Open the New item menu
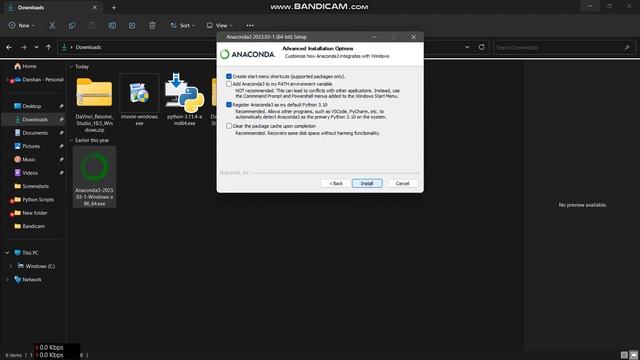Viewport: 640px width, 360px height. [x=21, y=25]
